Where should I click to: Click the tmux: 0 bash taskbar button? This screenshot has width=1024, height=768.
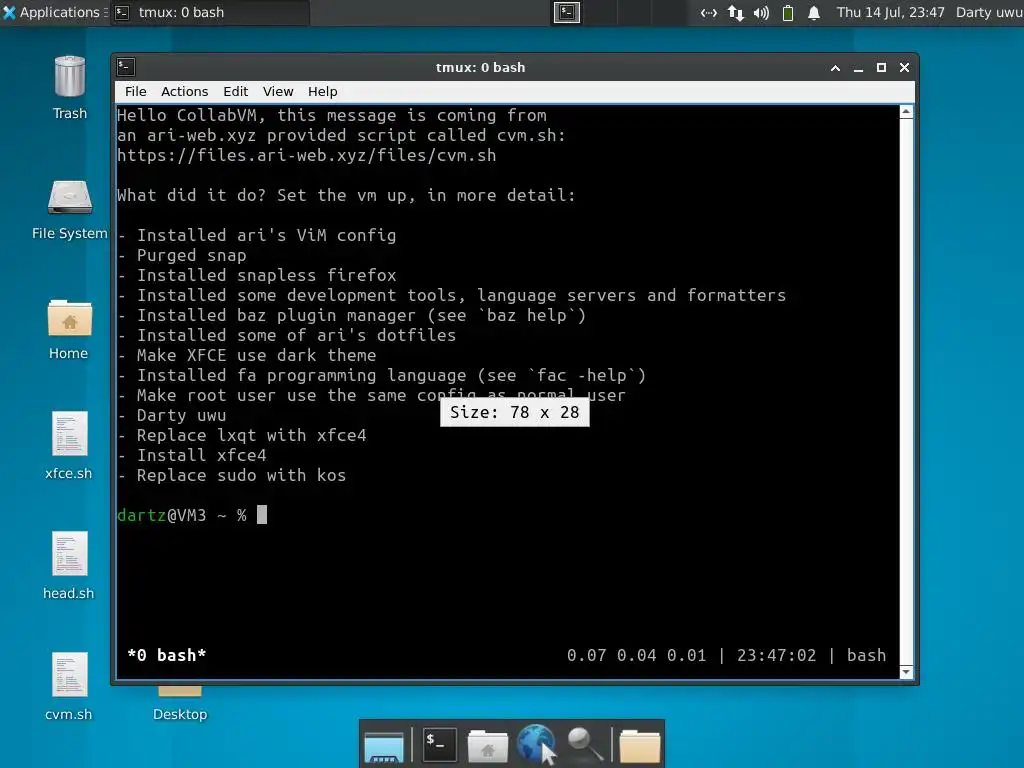pos(209,12)
